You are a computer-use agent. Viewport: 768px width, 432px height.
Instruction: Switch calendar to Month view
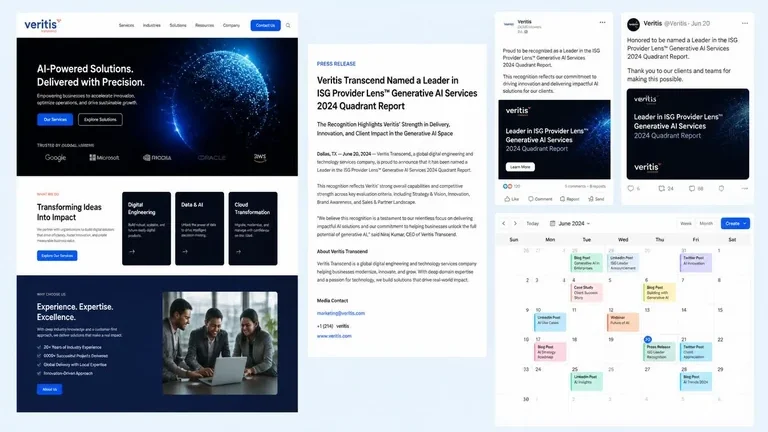click(706, 223)
